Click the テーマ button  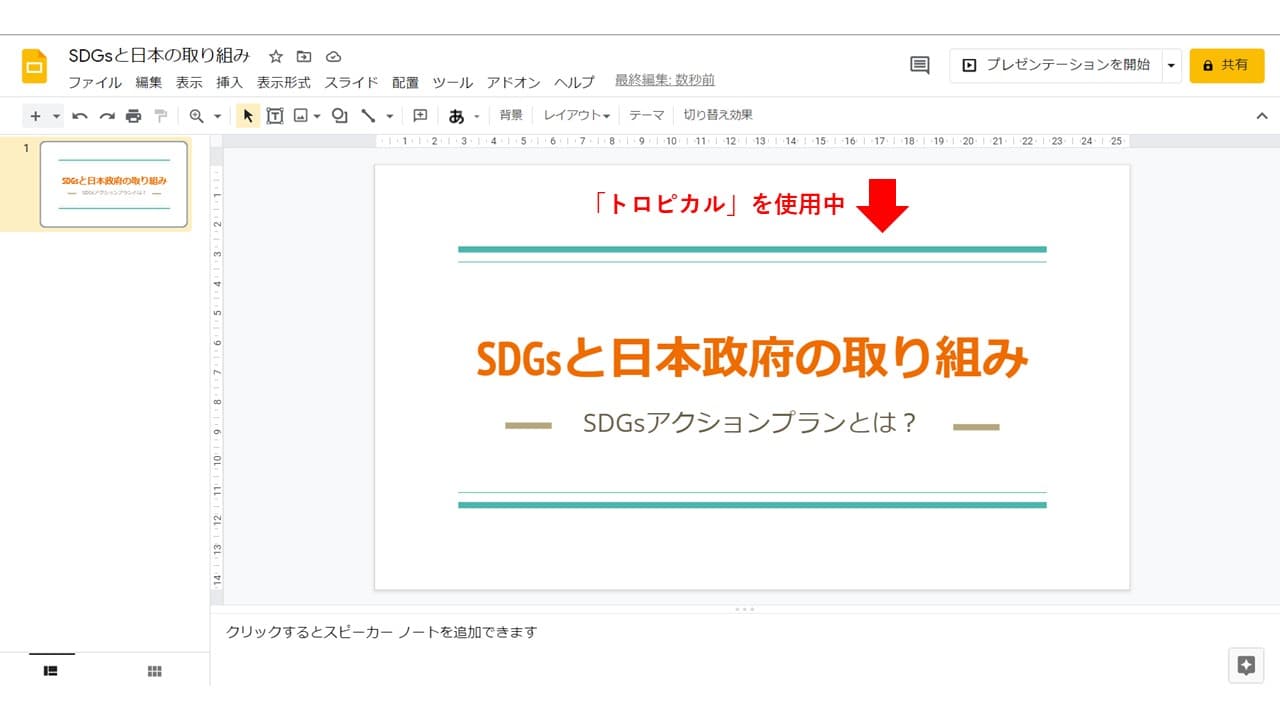pyautogui.click(x=646, y=115)
